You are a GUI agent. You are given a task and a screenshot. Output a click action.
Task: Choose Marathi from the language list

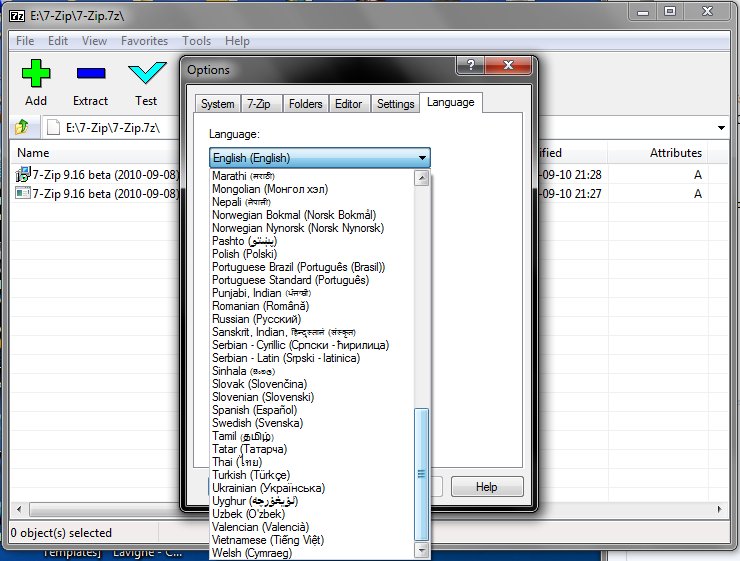point(311,176)
